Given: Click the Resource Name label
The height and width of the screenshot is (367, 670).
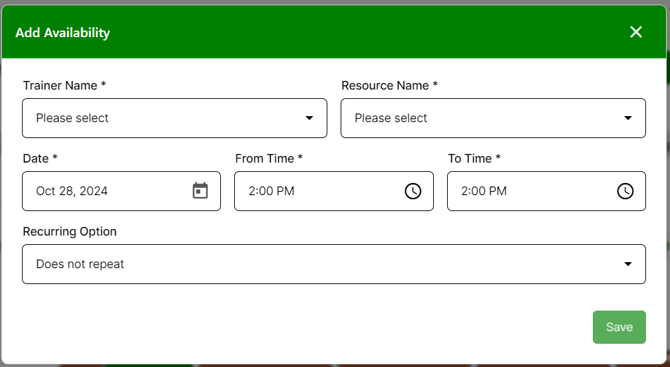Looking at the screenshot, I should point(389,85).
